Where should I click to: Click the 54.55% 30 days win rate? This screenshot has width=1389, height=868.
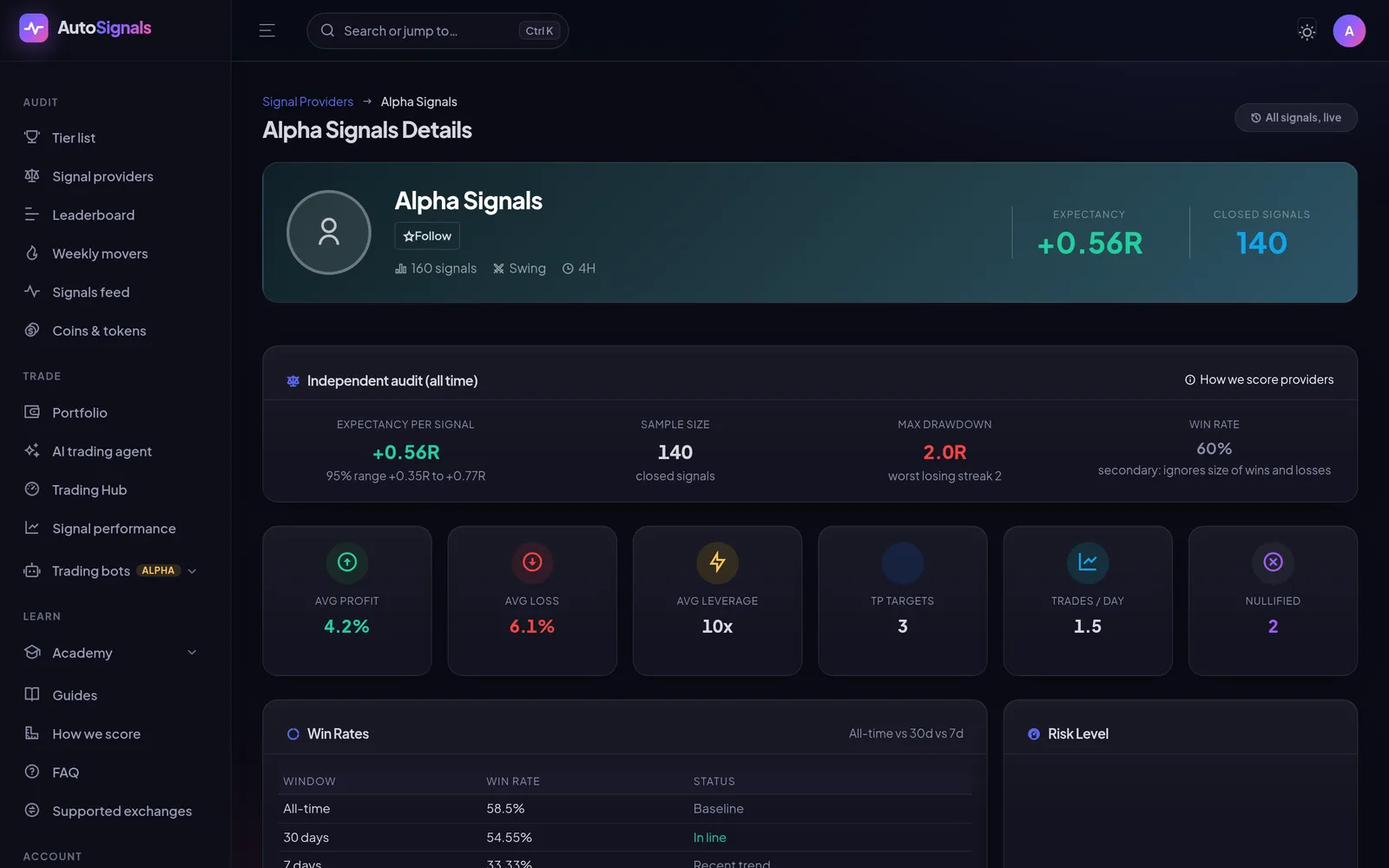[509, 838]
